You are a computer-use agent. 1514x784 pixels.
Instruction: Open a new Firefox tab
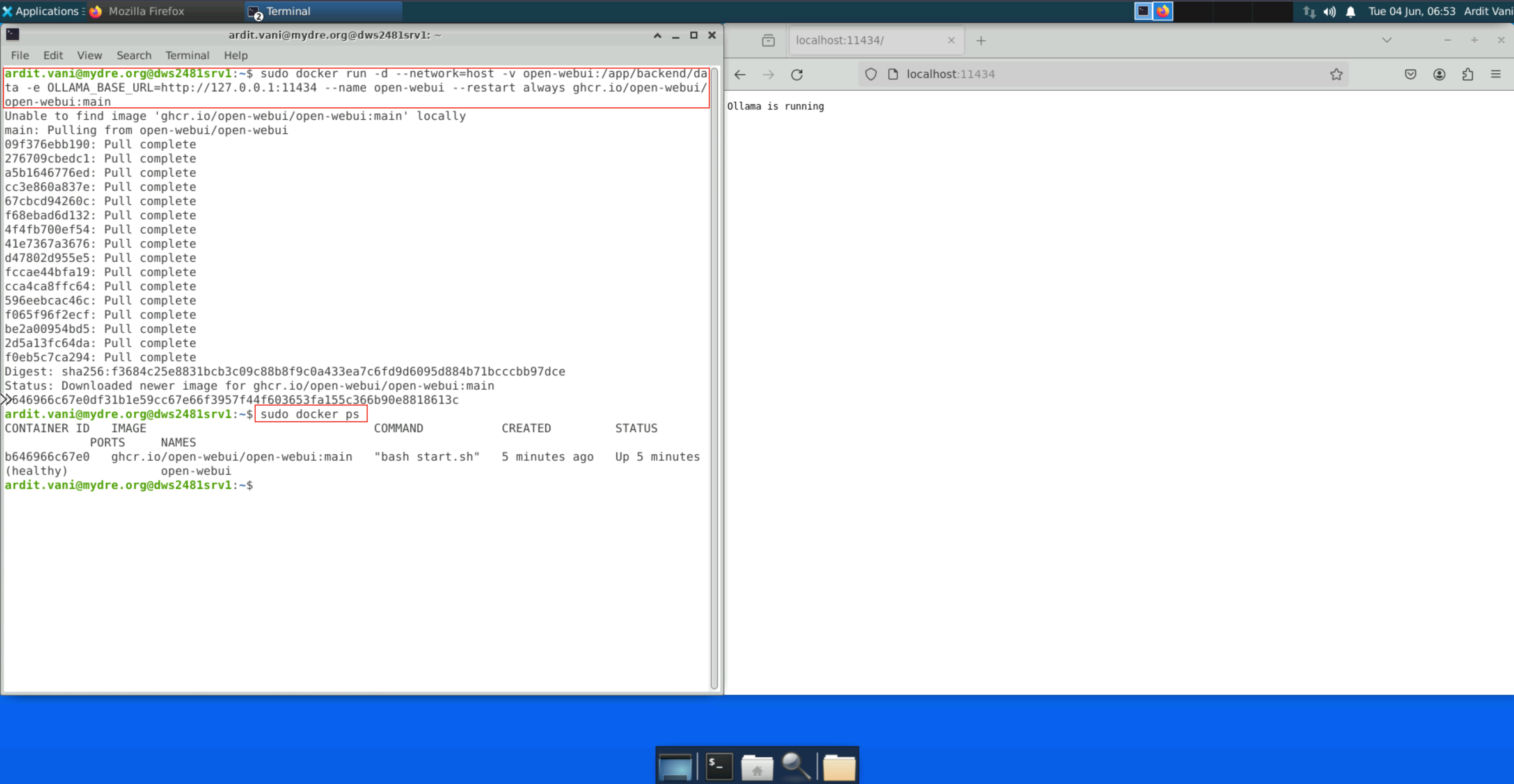click(x=981, y=41)
